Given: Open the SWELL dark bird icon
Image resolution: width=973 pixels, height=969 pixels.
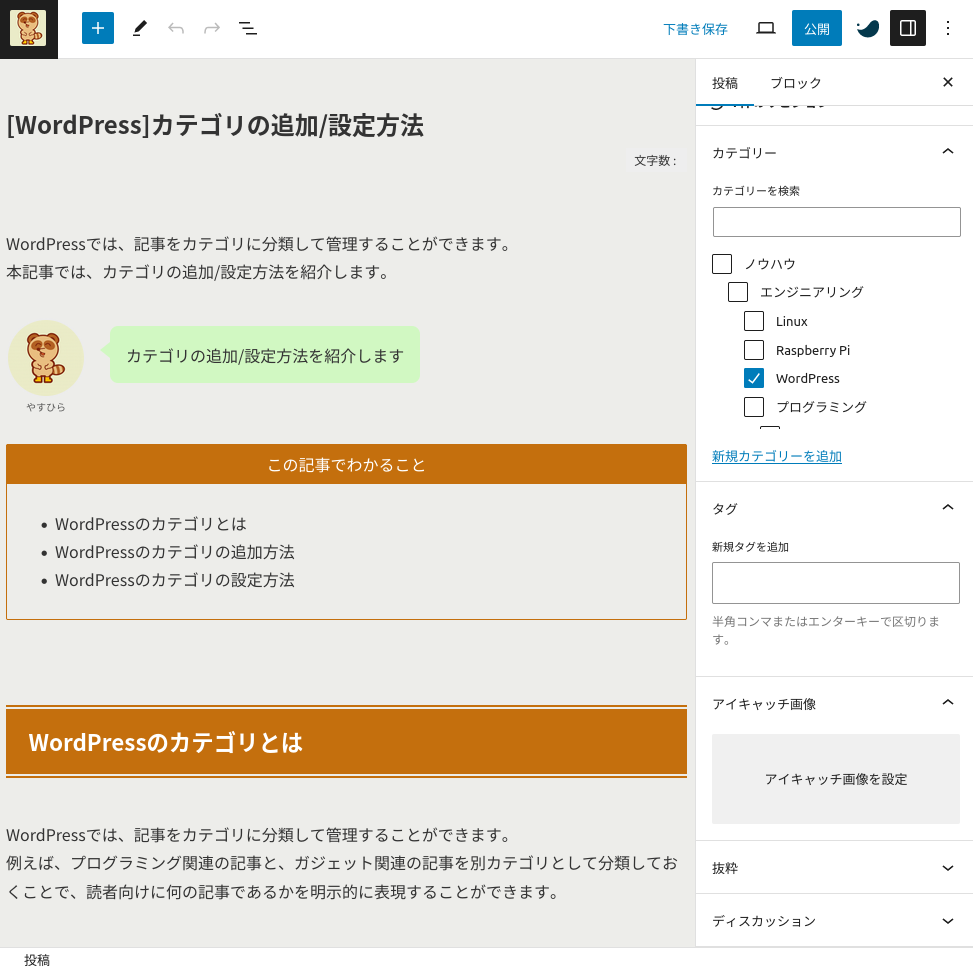Looking at the screenshot, I should coord(868,29).
